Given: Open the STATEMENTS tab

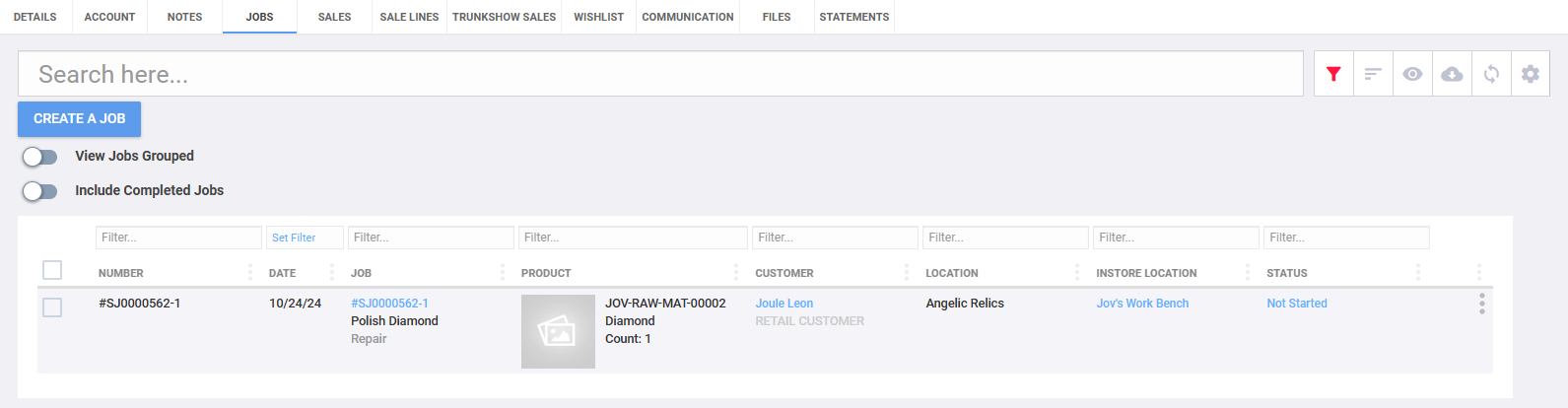Looking at the screenshot, I should tap(854, 17).
